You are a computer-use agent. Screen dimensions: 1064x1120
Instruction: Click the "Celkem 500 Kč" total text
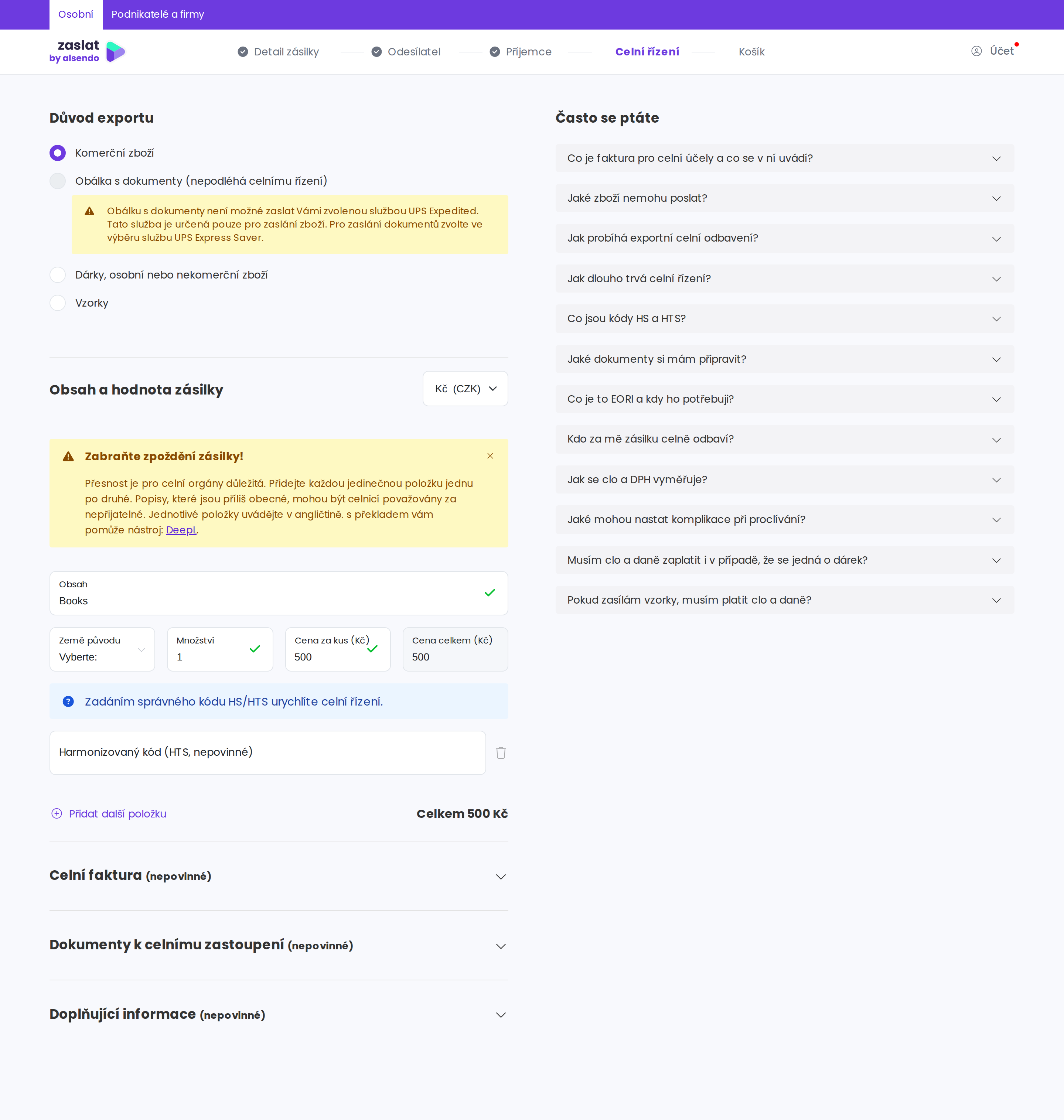(x=462, y=814)
